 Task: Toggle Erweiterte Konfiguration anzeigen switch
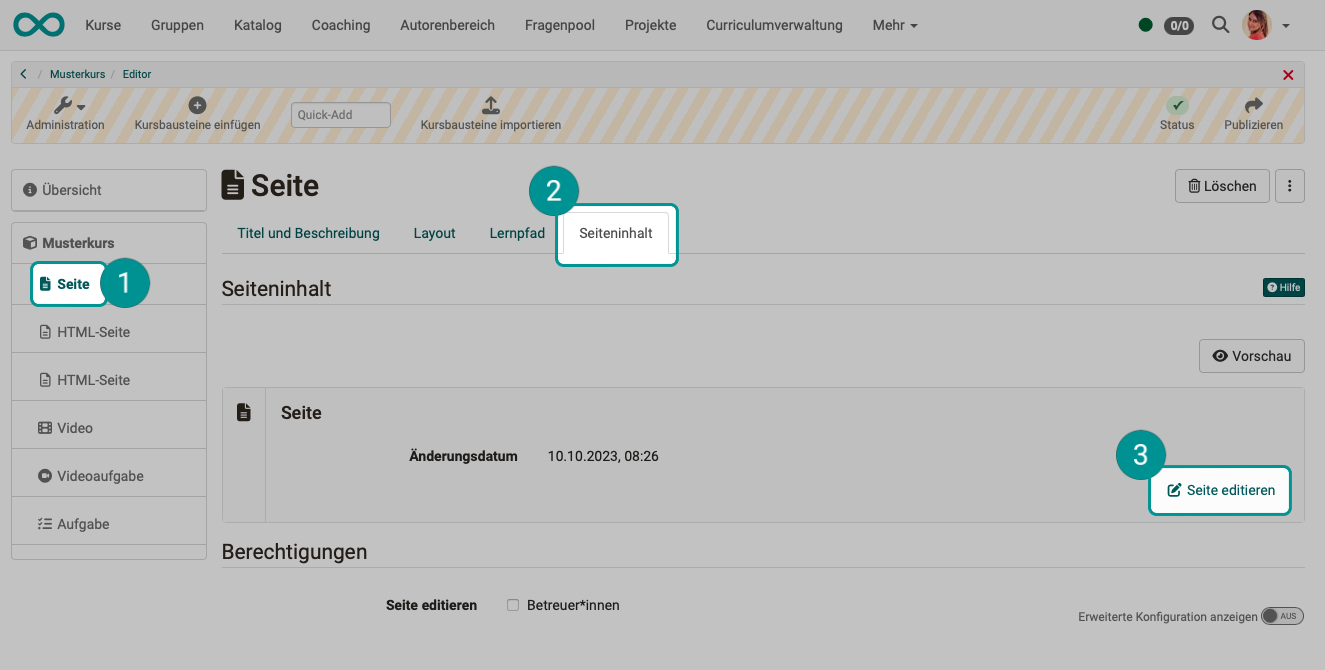point(1282,616)
